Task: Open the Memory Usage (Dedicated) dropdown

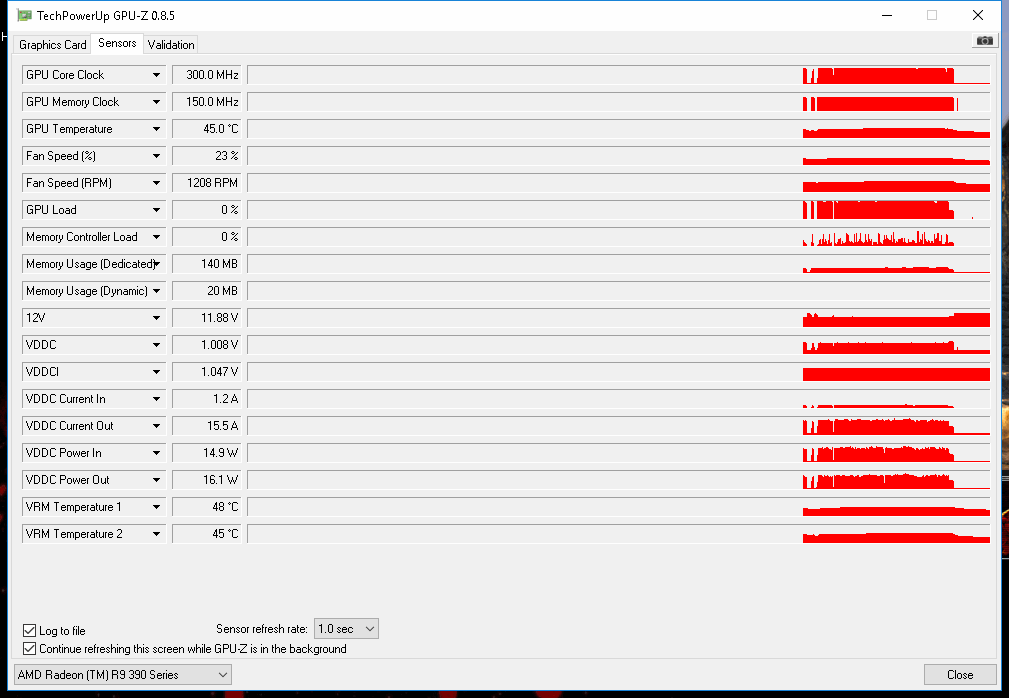Action: [156, 264]
